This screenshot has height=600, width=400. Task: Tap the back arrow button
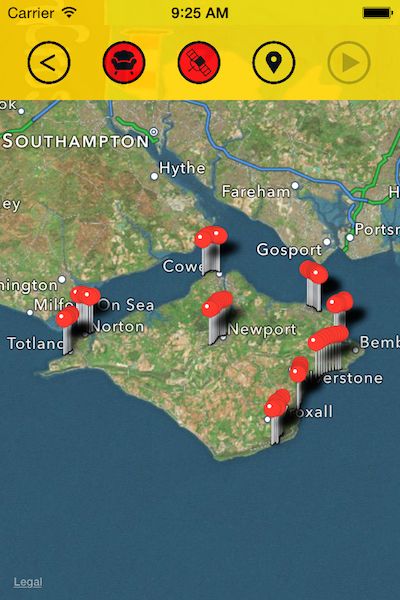(x=49, y=62)
